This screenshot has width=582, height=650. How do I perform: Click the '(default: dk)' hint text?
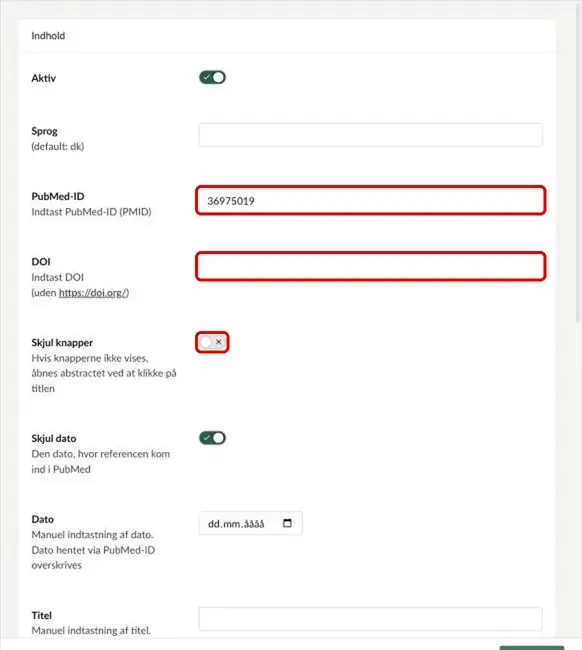(58, 146)
